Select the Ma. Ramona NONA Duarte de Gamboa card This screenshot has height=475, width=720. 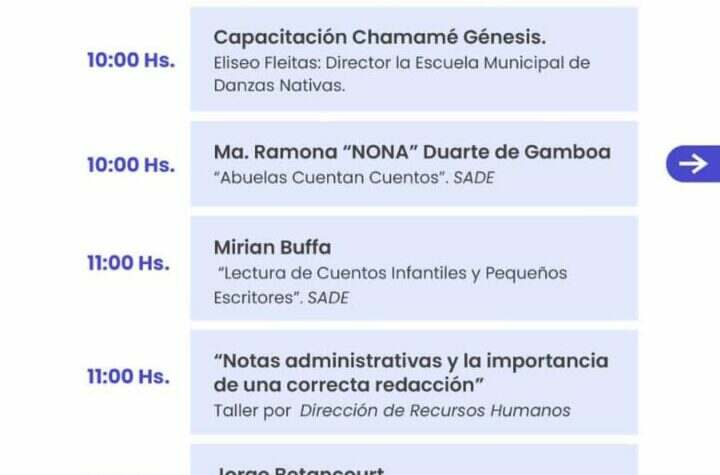(x=414, y=164)
